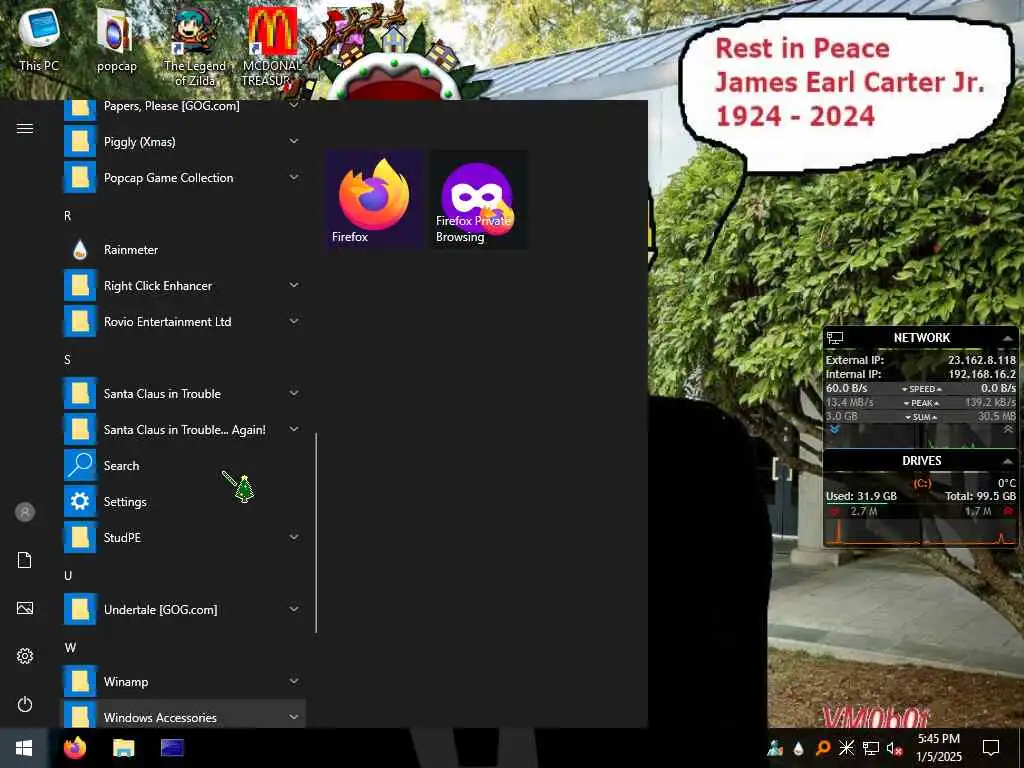Viewport: 1024px width, 768px height.
Task: Click the network tray icon
Action: [x=871, y=748]
